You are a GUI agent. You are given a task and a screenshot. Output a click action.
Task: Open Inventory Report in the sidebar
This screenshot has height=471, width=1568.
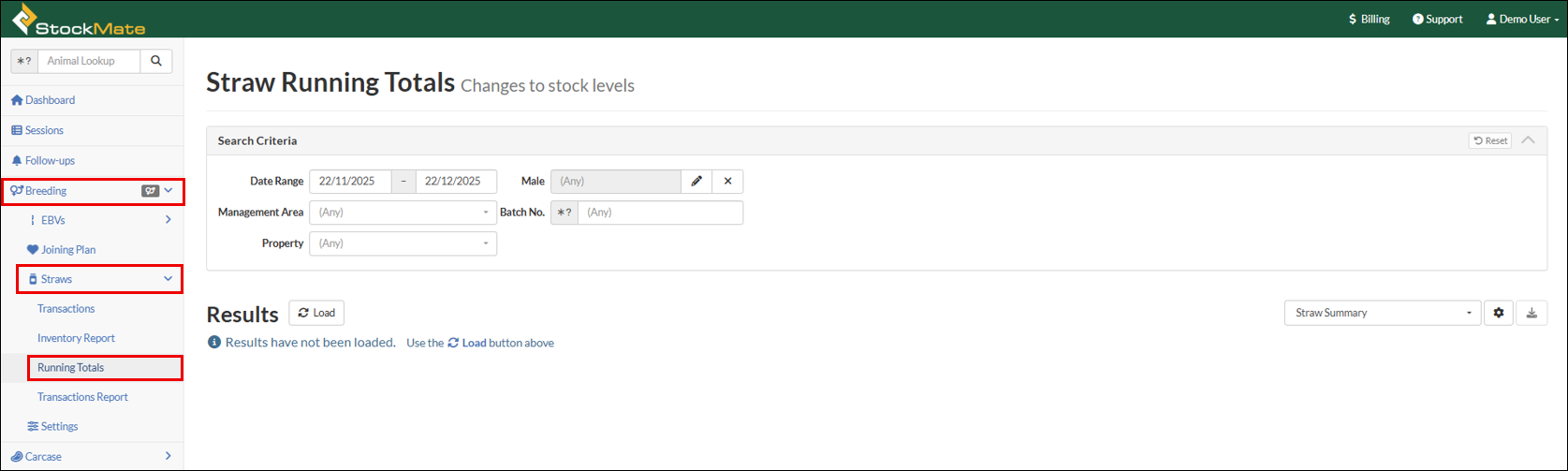pyautogui.click(x=76, y=338)
